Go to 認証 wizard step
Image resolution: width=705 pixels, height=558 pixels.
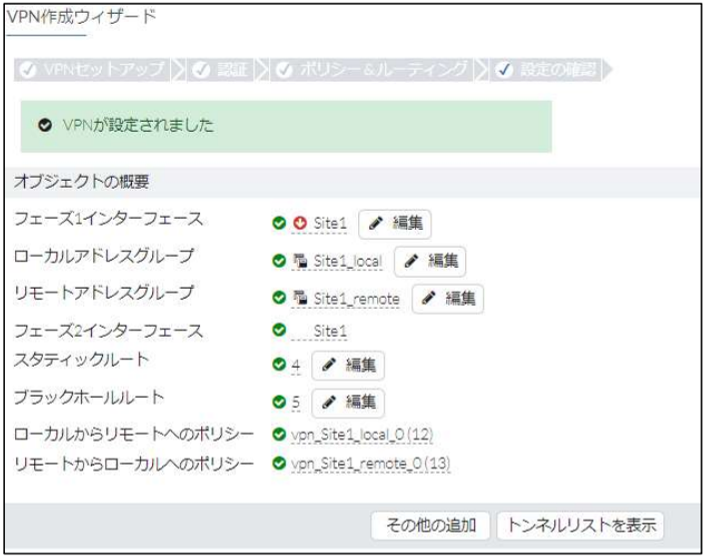point(220,70)
